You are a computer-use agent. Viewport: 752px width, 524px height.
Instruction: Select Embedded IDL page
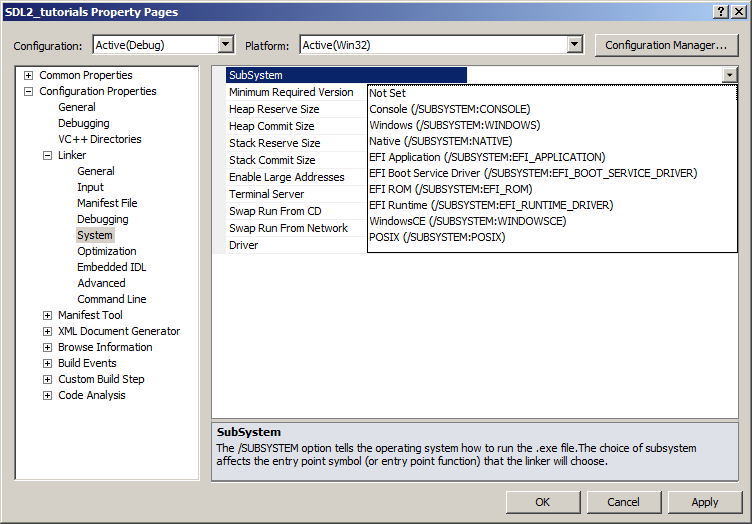[x=112, y=267]
